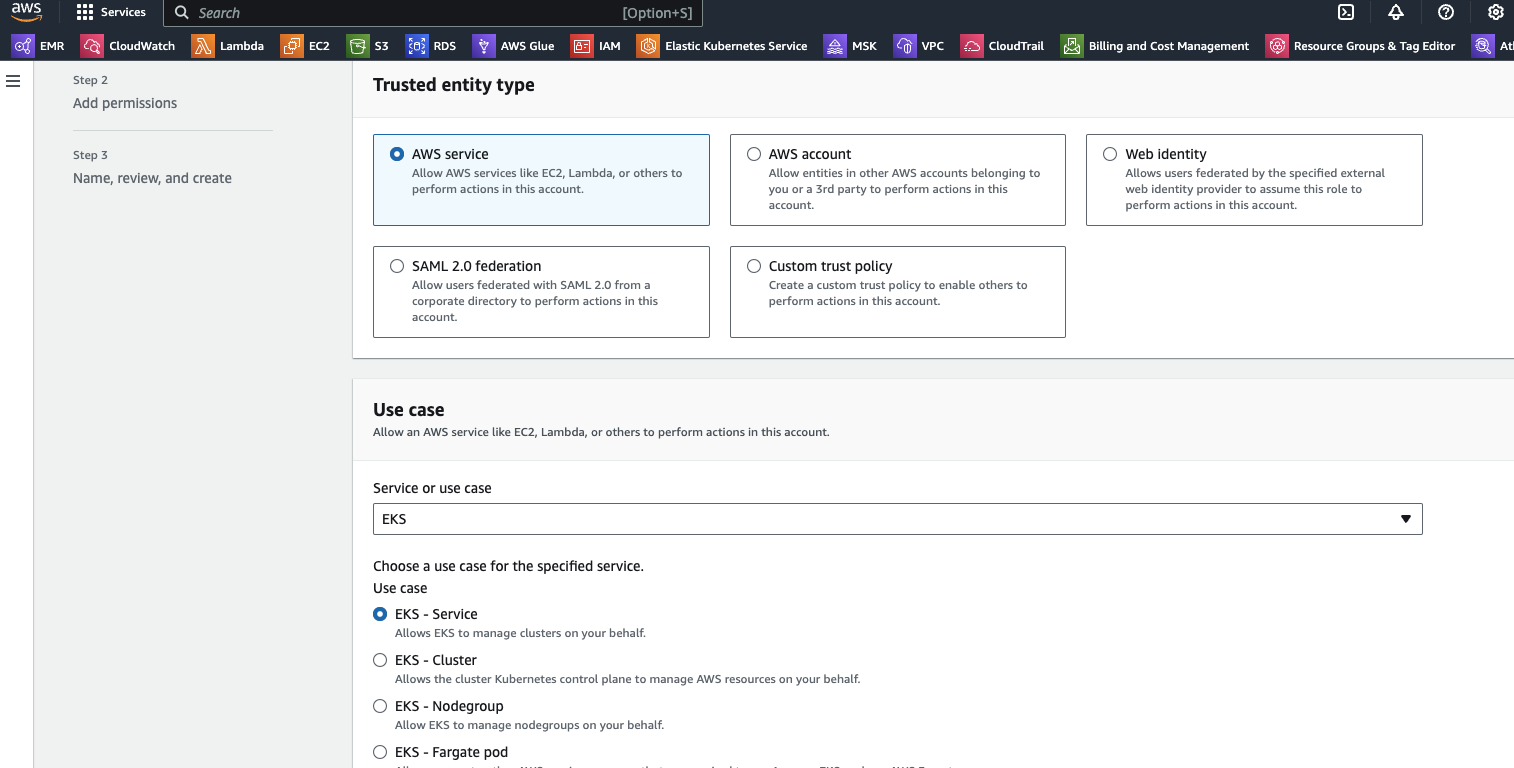The height and width of the screenshot is (768, 1514).
Task: Click the RDS service icon
Action: point(416,46)
